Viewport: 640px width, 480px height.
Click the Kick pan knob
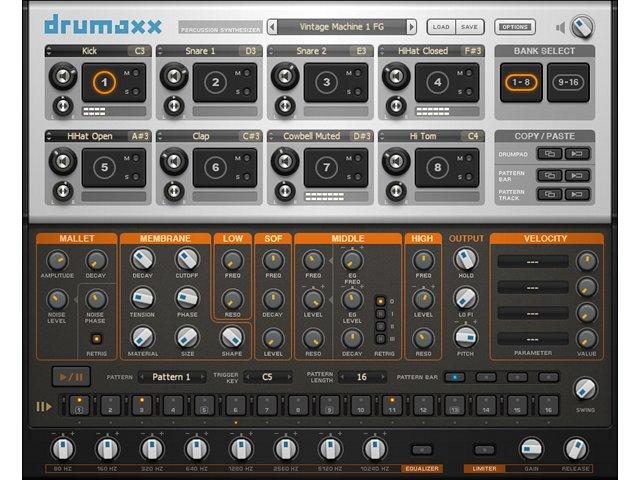click(x=63, y=107)
